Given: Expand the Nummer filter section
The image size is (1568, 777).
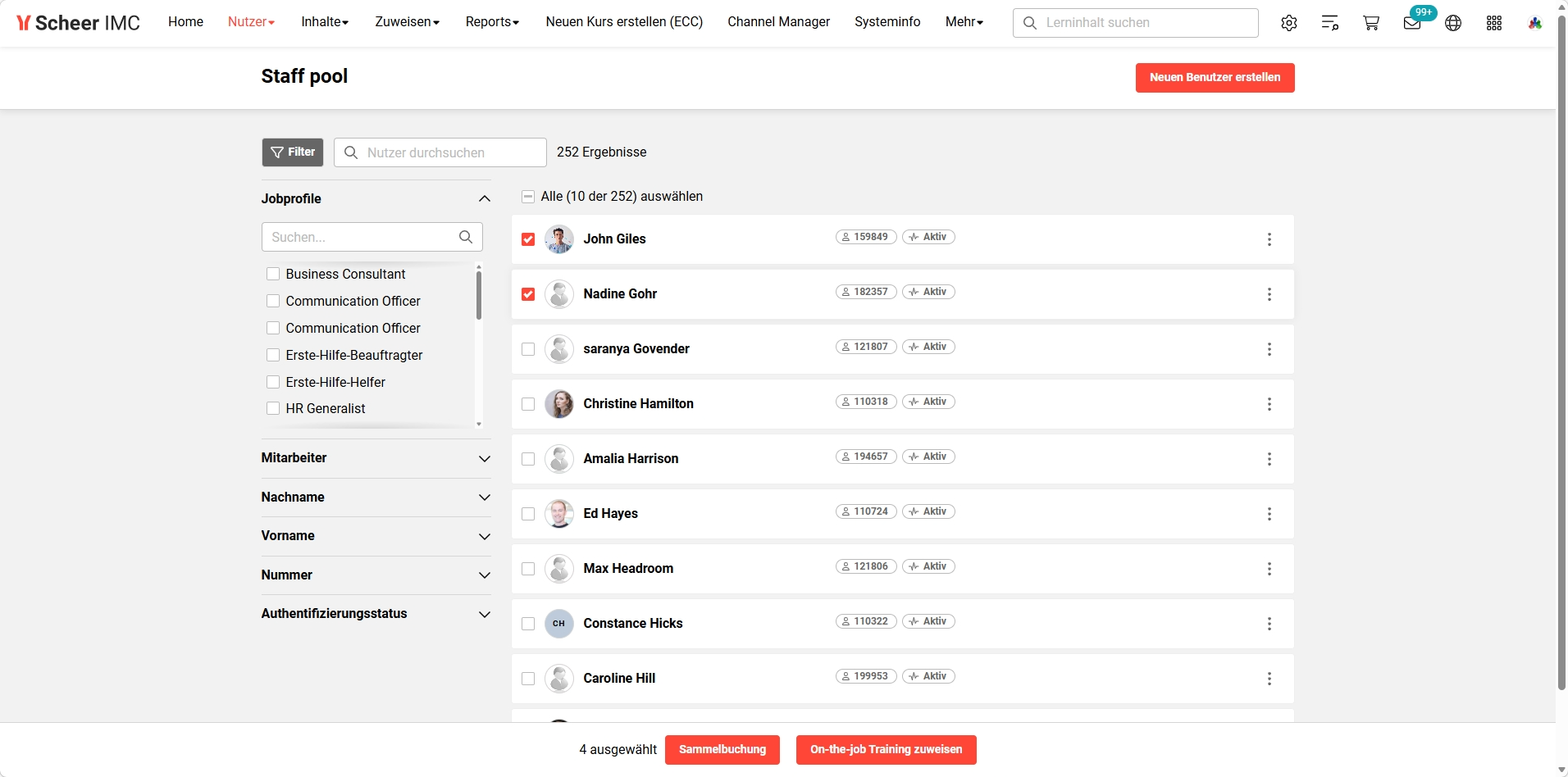Looking at the screenshot, I should click(485, 575).
